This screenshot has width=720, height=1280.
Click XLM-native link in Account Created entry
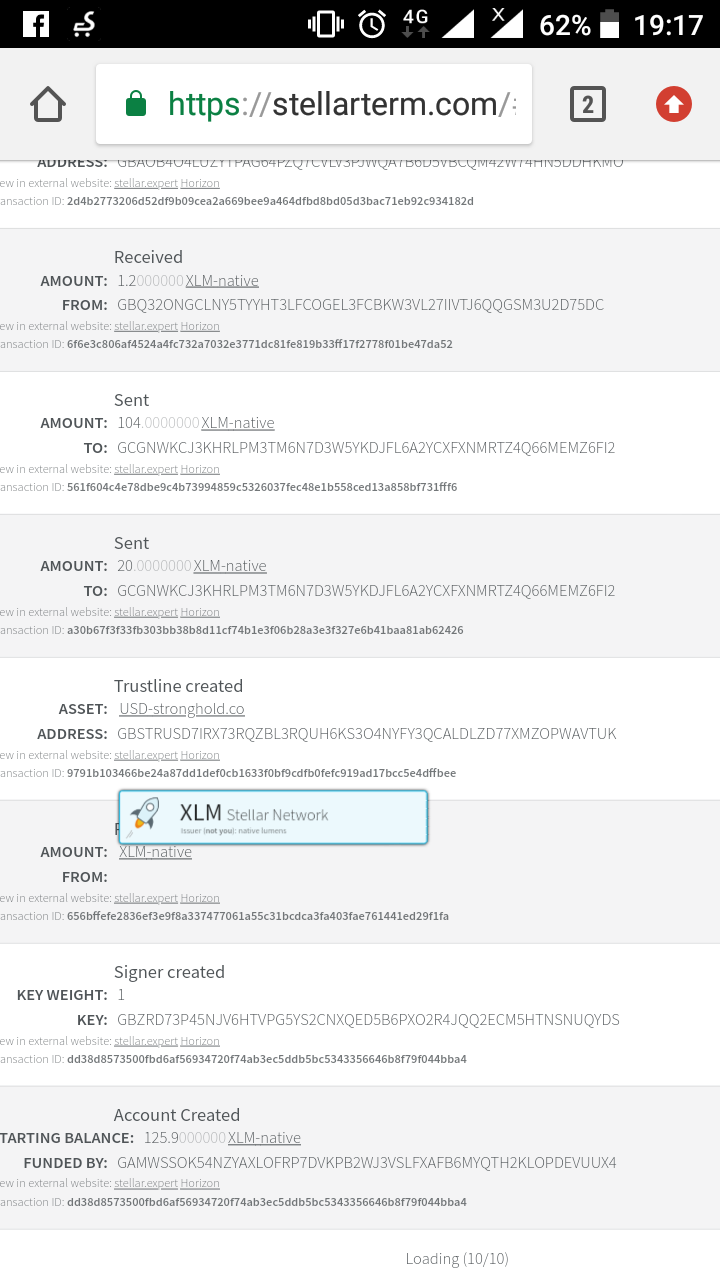click(264, 1138)
